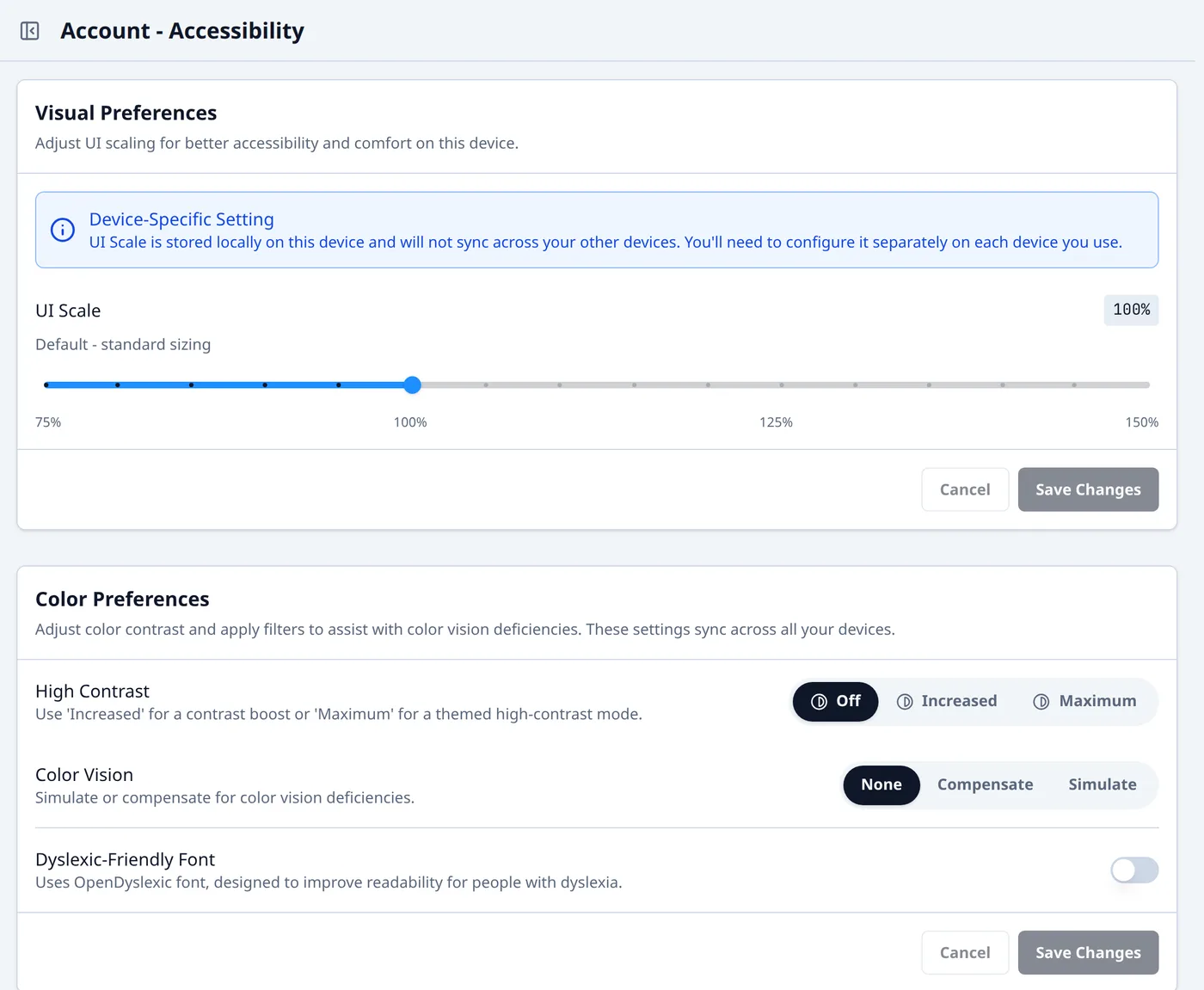This screenshot has width=1204, height=990.
Task: Save Changes in Color Preferences
Action: pos(1088,953)
